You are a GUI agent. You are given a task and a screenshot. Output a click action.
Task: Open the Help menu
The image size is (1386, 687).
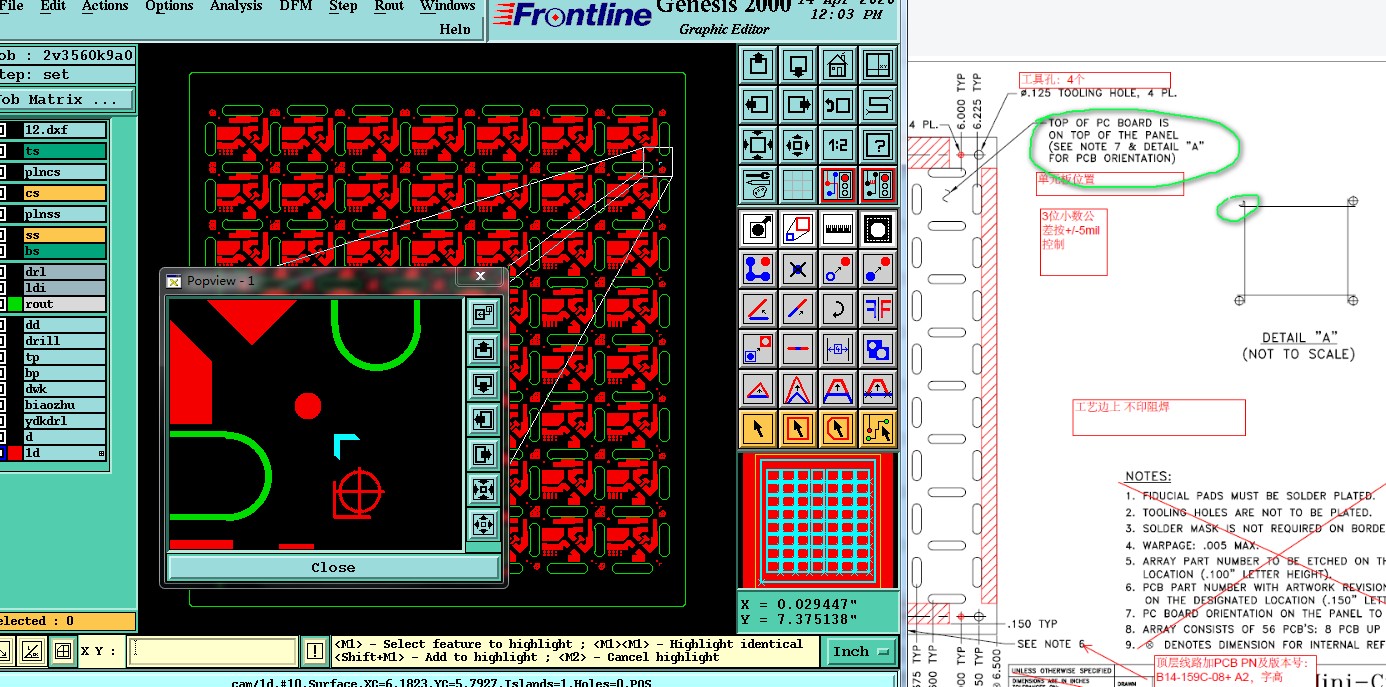(455, 29)
